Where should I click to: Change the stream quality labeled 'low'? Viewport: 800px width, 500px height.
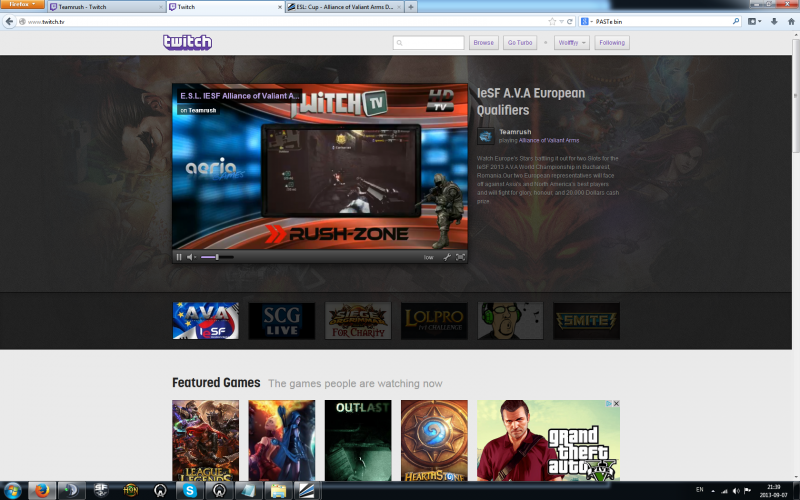(429, 258)
